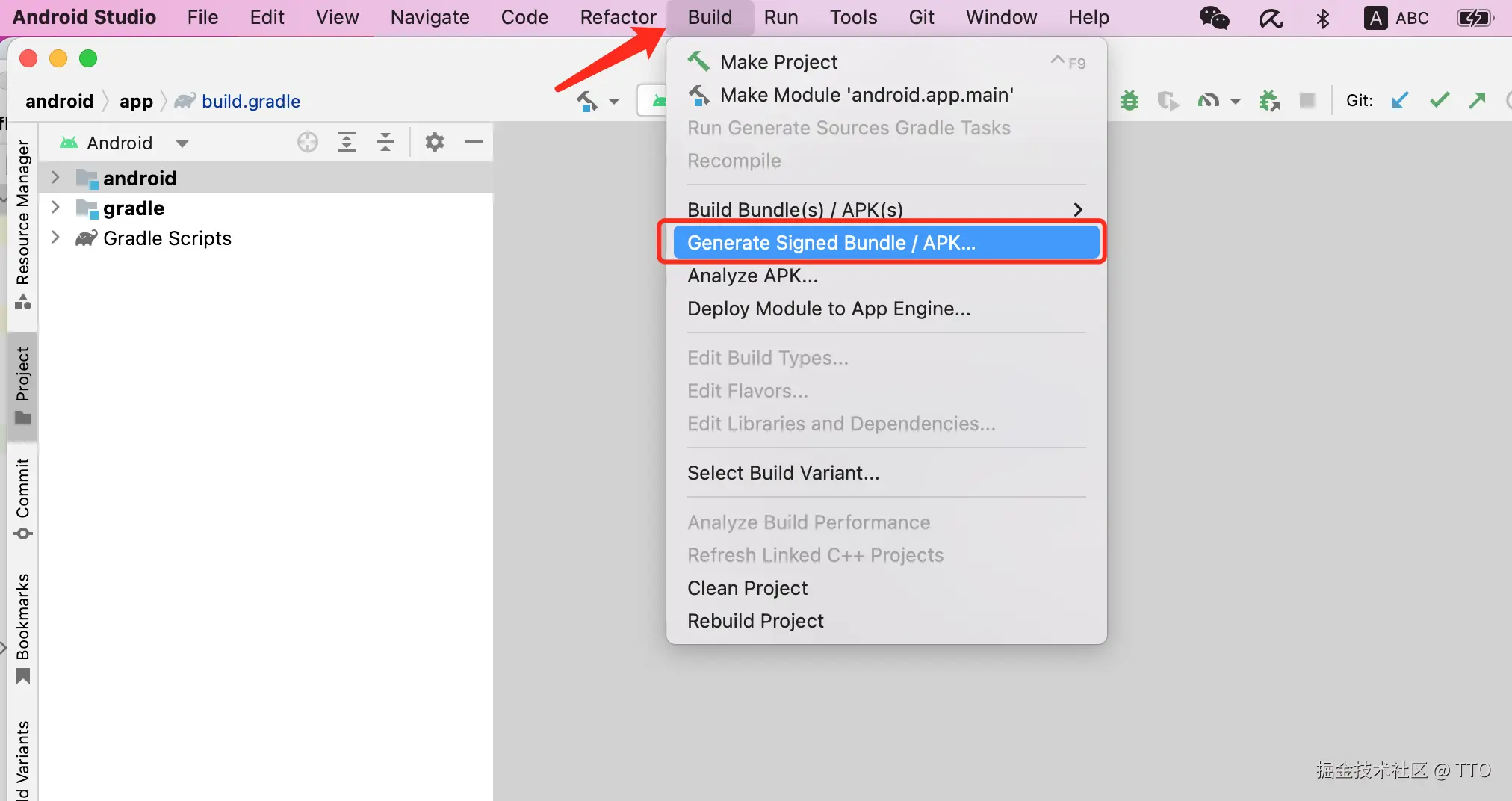Open the dropdown arrow beside the hammer icon
This screenshot has height=801, width=1512.
(614, 101)
